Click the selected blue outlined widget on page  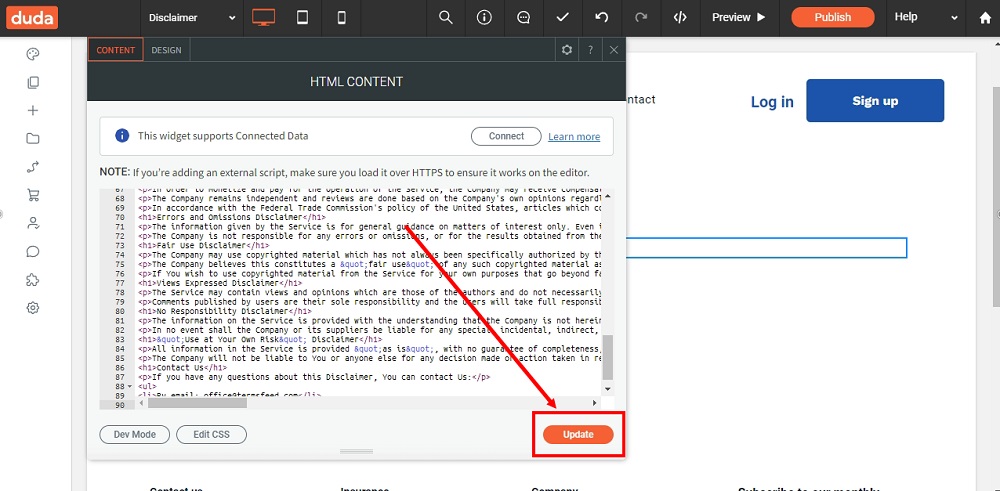766,248
